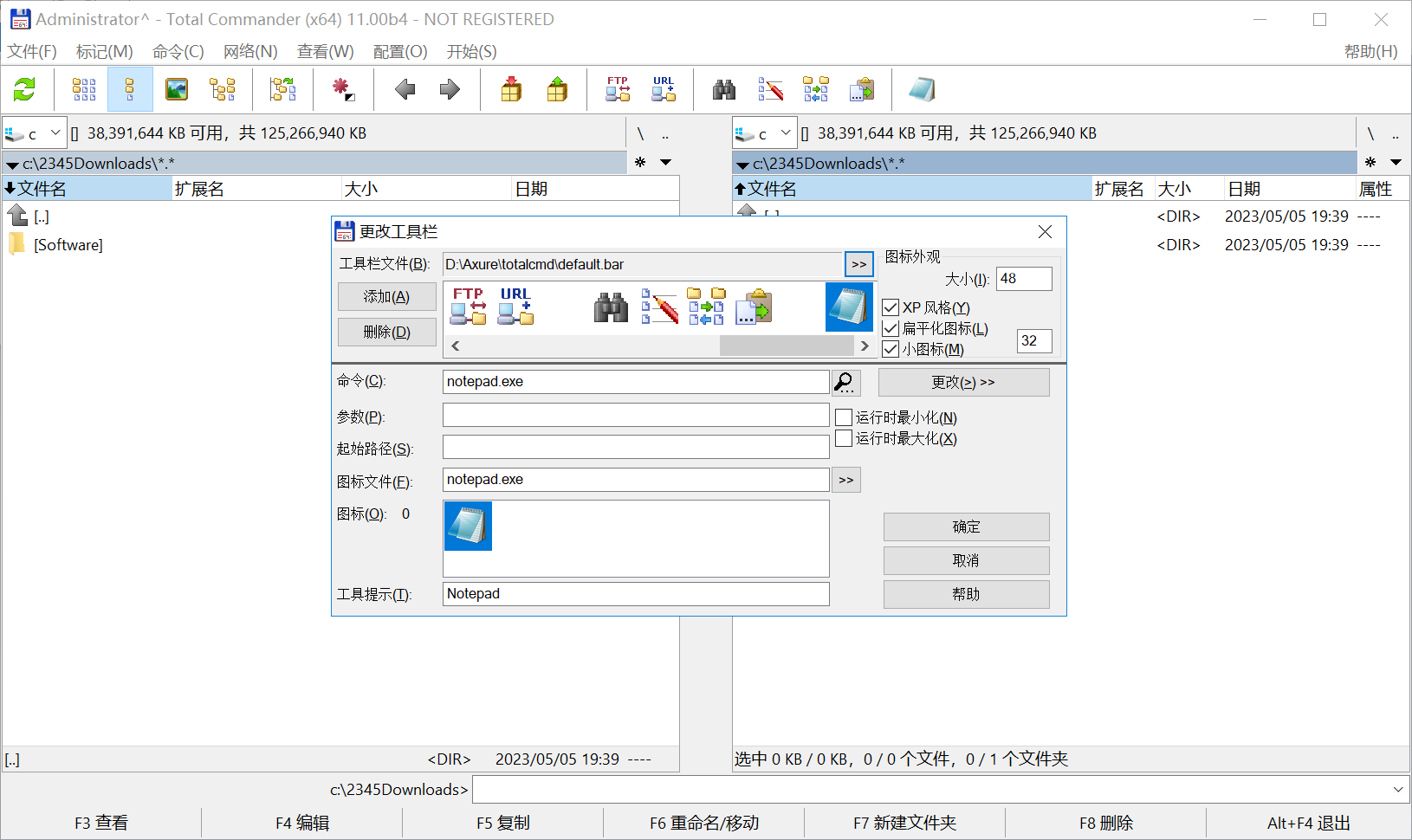Open the 配置(O) menu
1412x840 pixels.
point(400,51)
